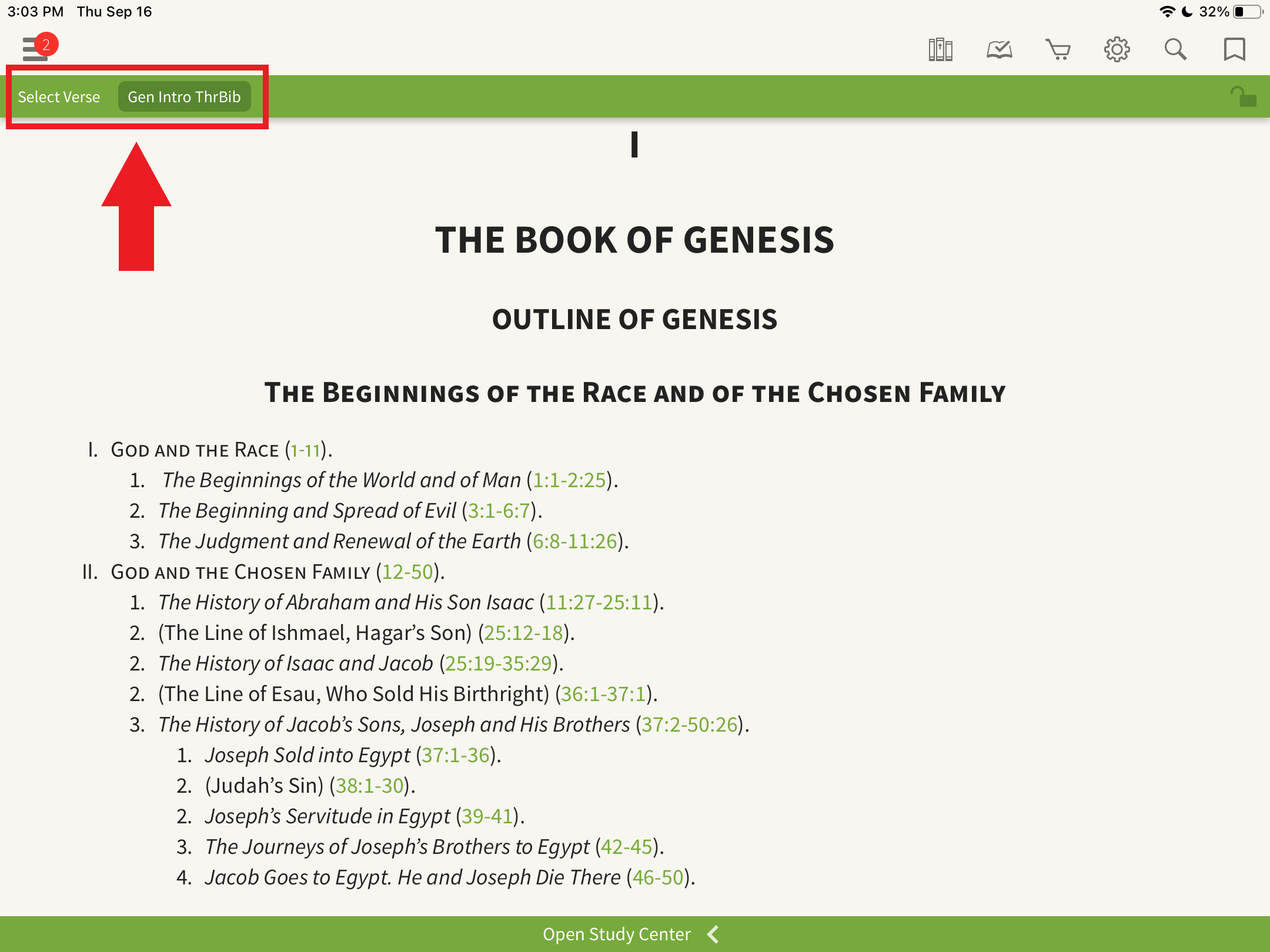Expand the Study Center chevron arrow
This screenshot has height=952, width=1270.
point(713,934)
